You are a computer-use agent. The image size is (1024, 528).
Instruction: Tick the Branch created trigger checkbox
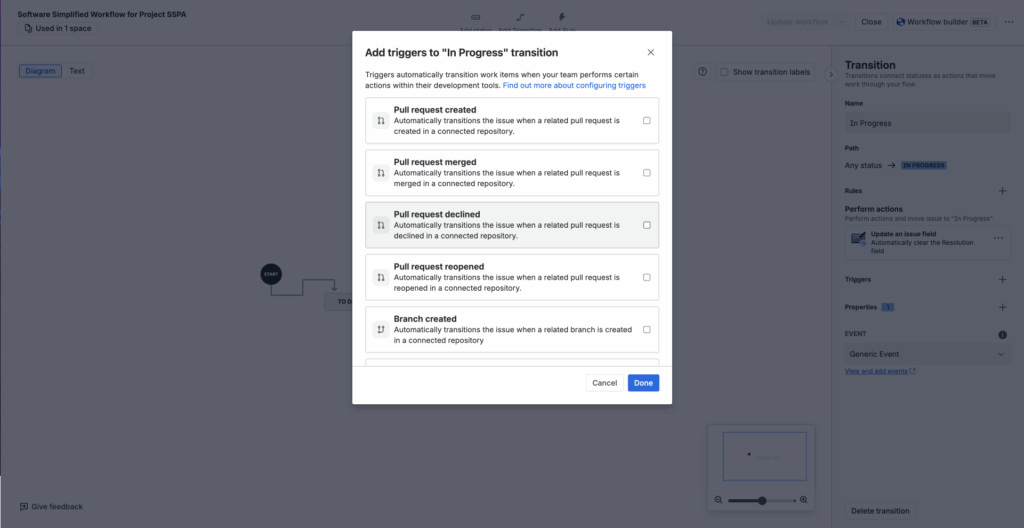tap(647, 329)
